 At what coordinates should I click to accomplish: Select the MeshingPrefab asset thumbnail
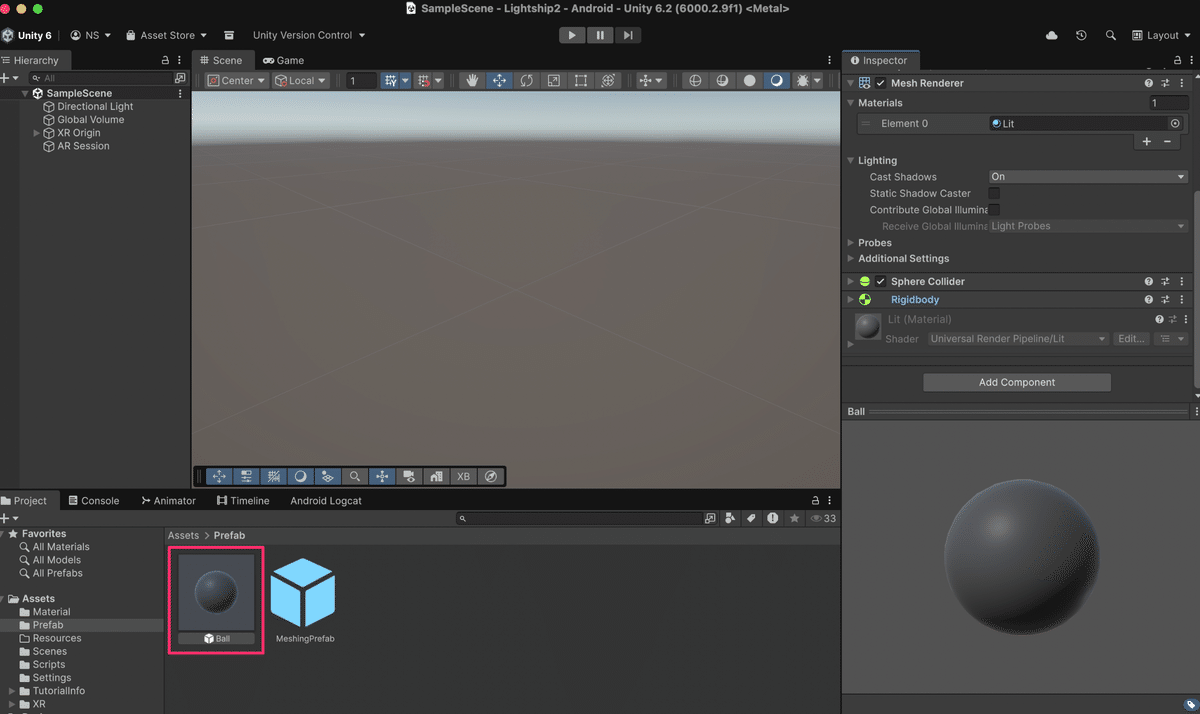(303, 592)
